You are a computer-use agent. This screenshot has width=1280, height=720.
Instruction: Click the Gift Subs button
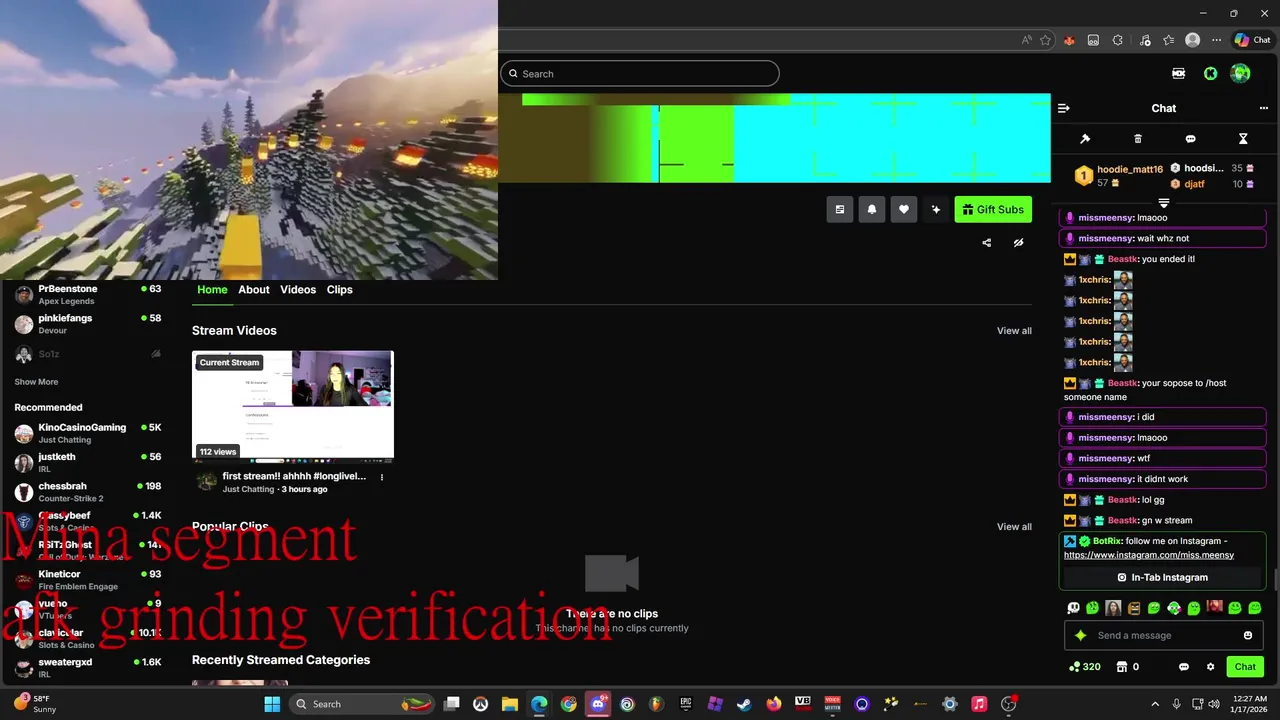pyautogui.click(x=993, y=209)
